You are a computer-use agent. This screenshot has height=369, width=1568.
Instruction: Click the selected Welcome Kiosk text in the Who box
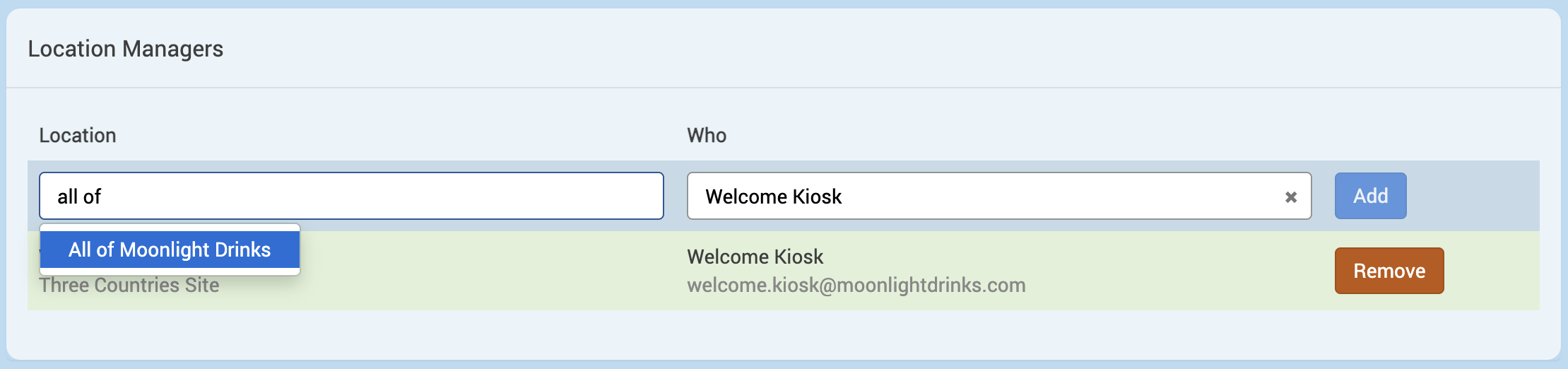773,197
